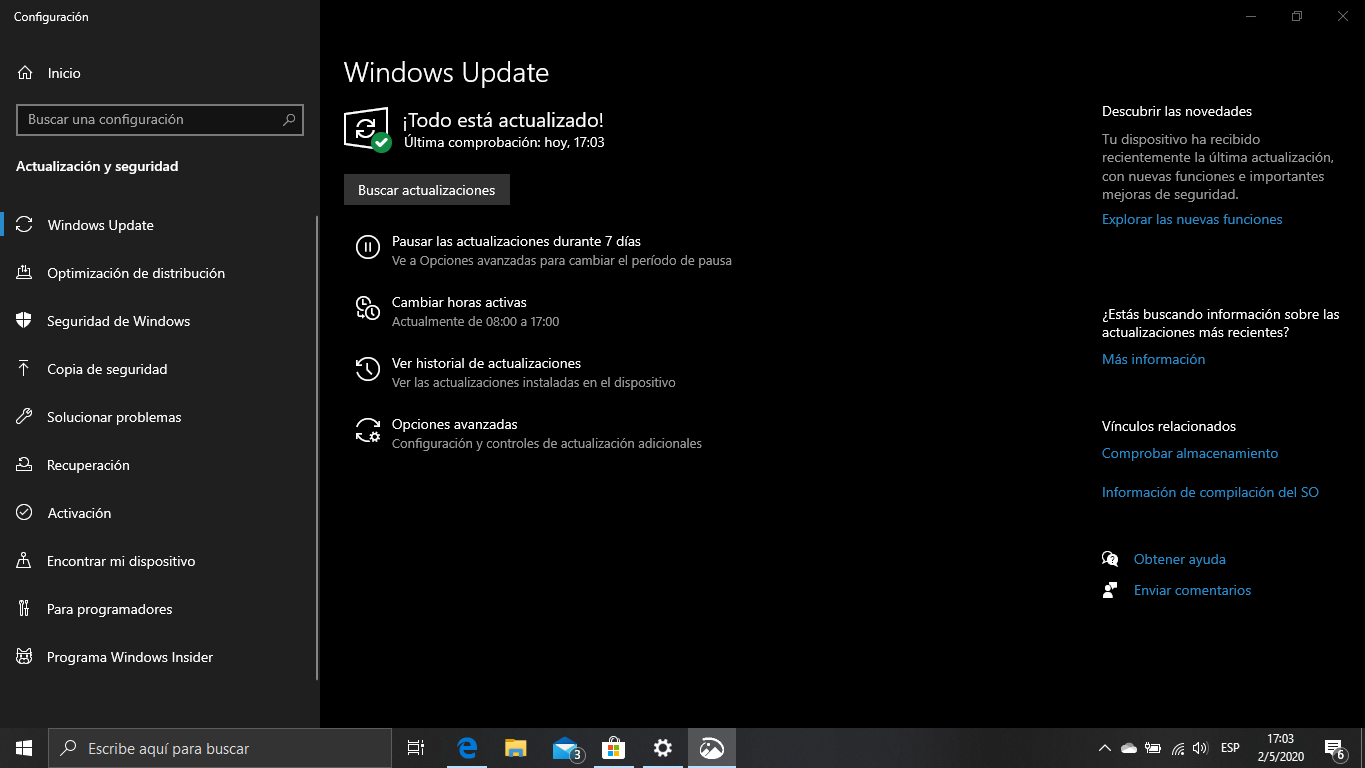The image size is (1365, 768).
Task: Click the Obtener ayuda link
Action: [x=1179, y=559]
